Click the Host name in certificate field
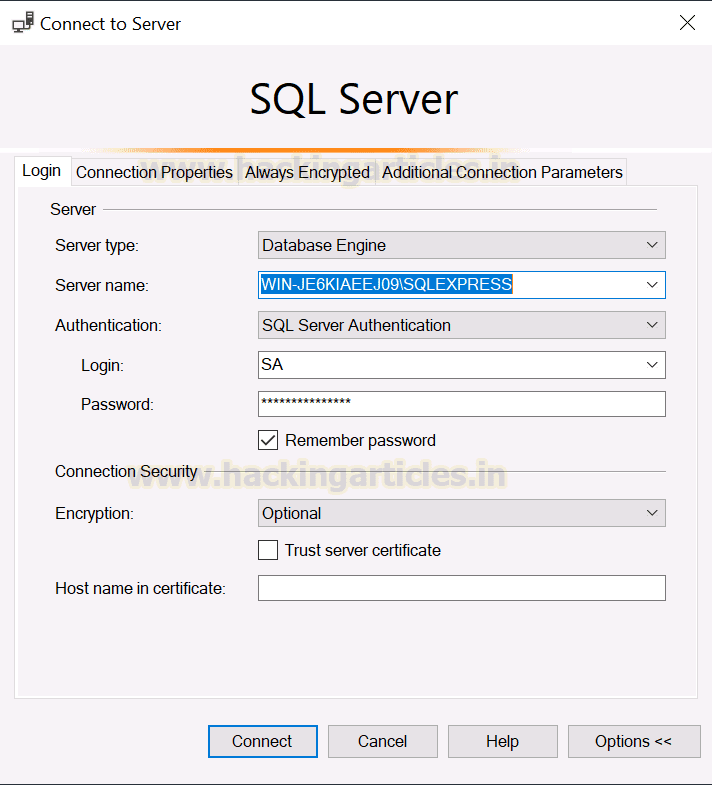 [x=461, y=588]
